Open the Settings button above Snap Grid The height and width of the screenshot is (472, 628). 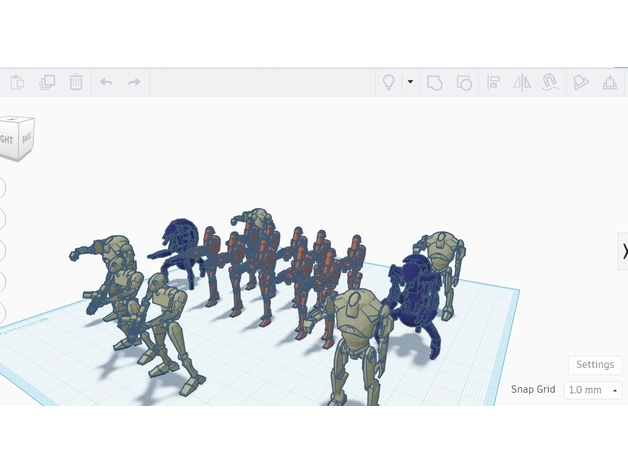(595, 365)
